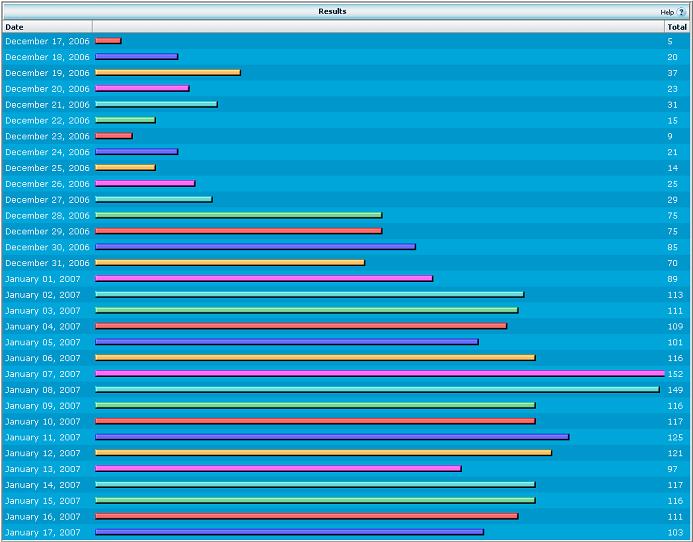Select the January 08, 2007 date
693x542 pixels.
tap(43, 390)
